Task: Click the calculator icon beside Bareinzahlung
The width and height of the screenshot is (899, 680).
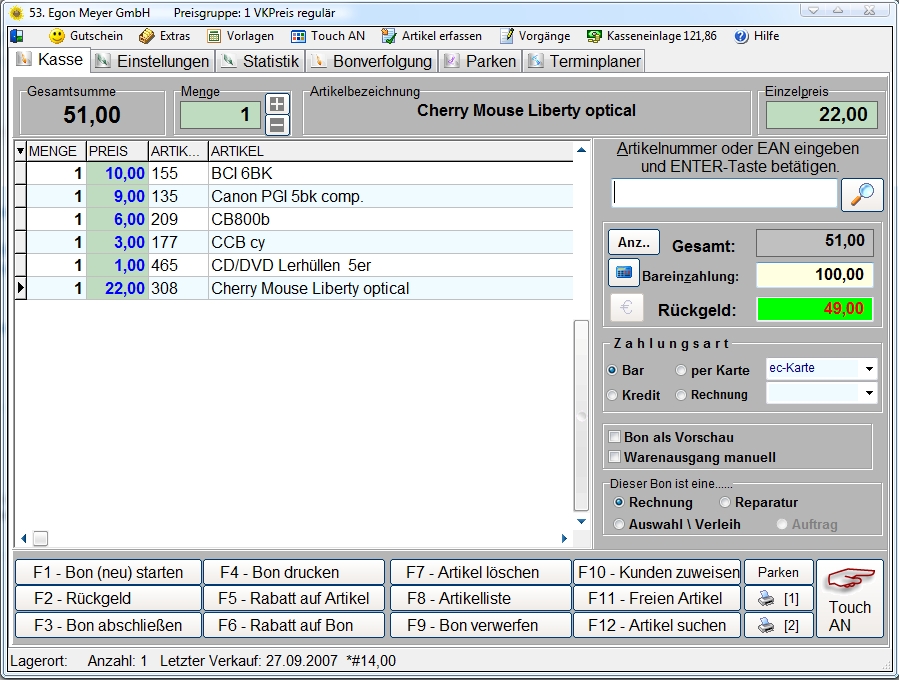Action: click(x=624, y=273)
